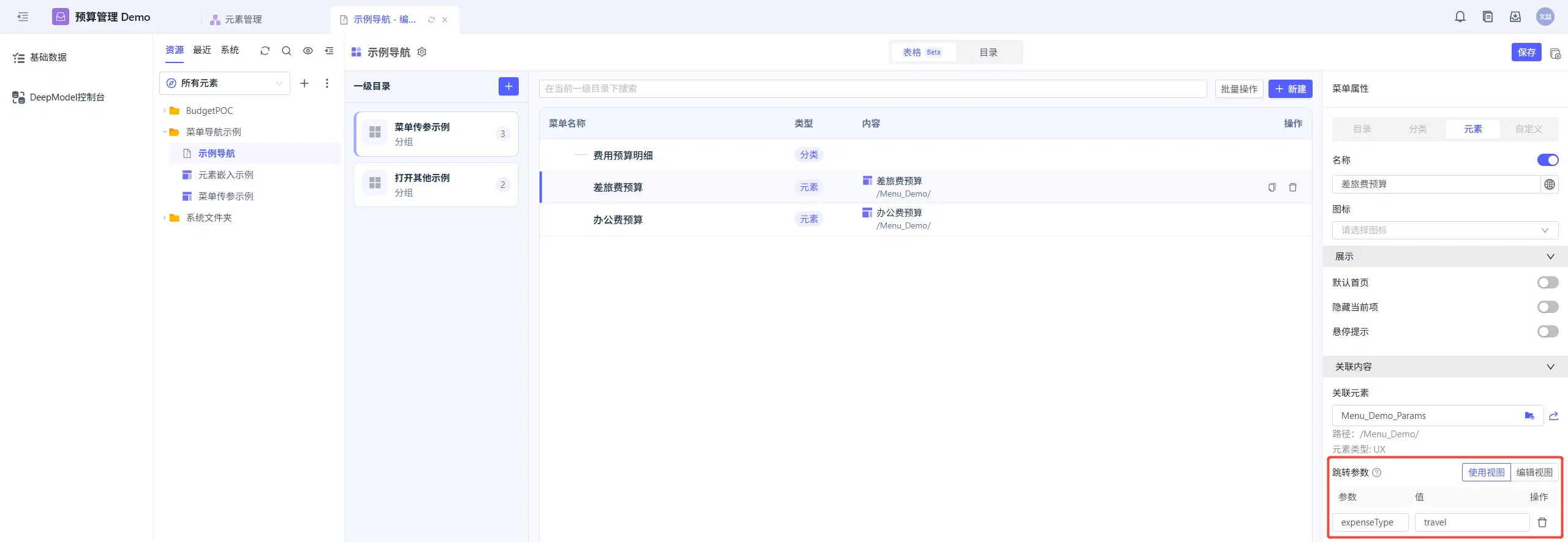
Task: Click the 新建 button
Action: [x=1291, y=89]
